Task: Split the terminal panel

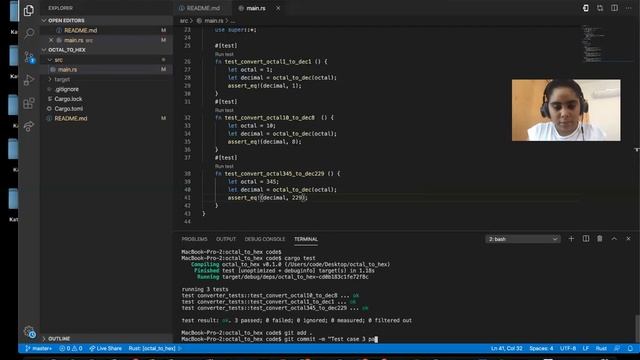Action: pos(585,239)
